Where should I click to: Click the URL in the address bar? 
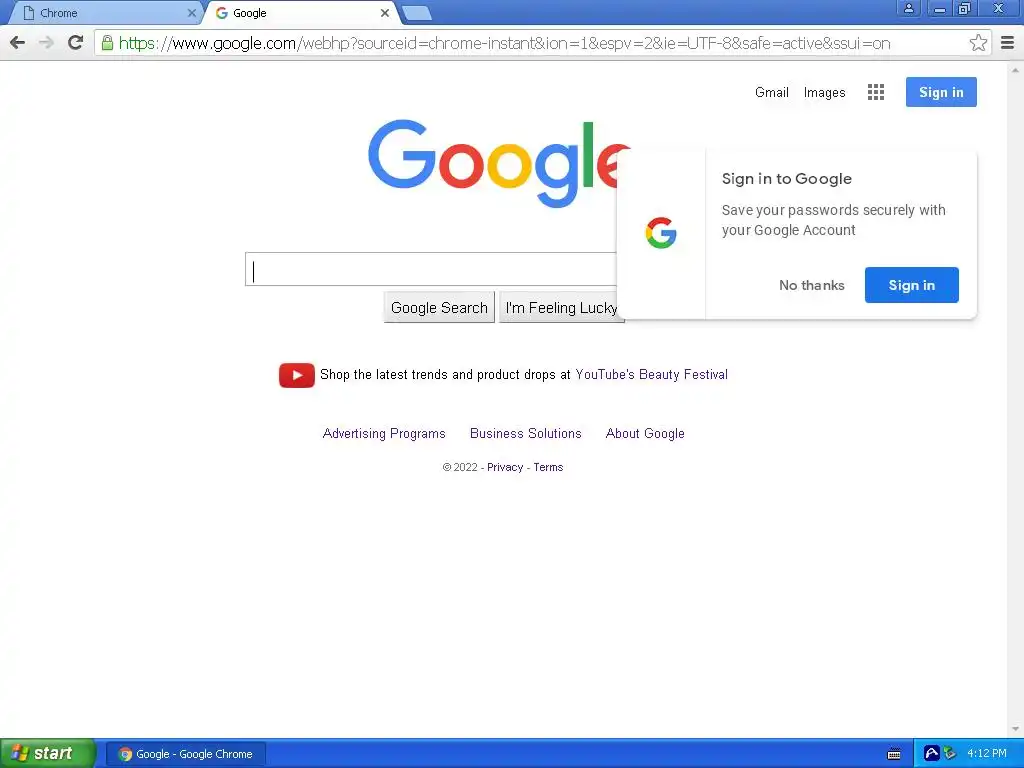click(x=504, y=43)
